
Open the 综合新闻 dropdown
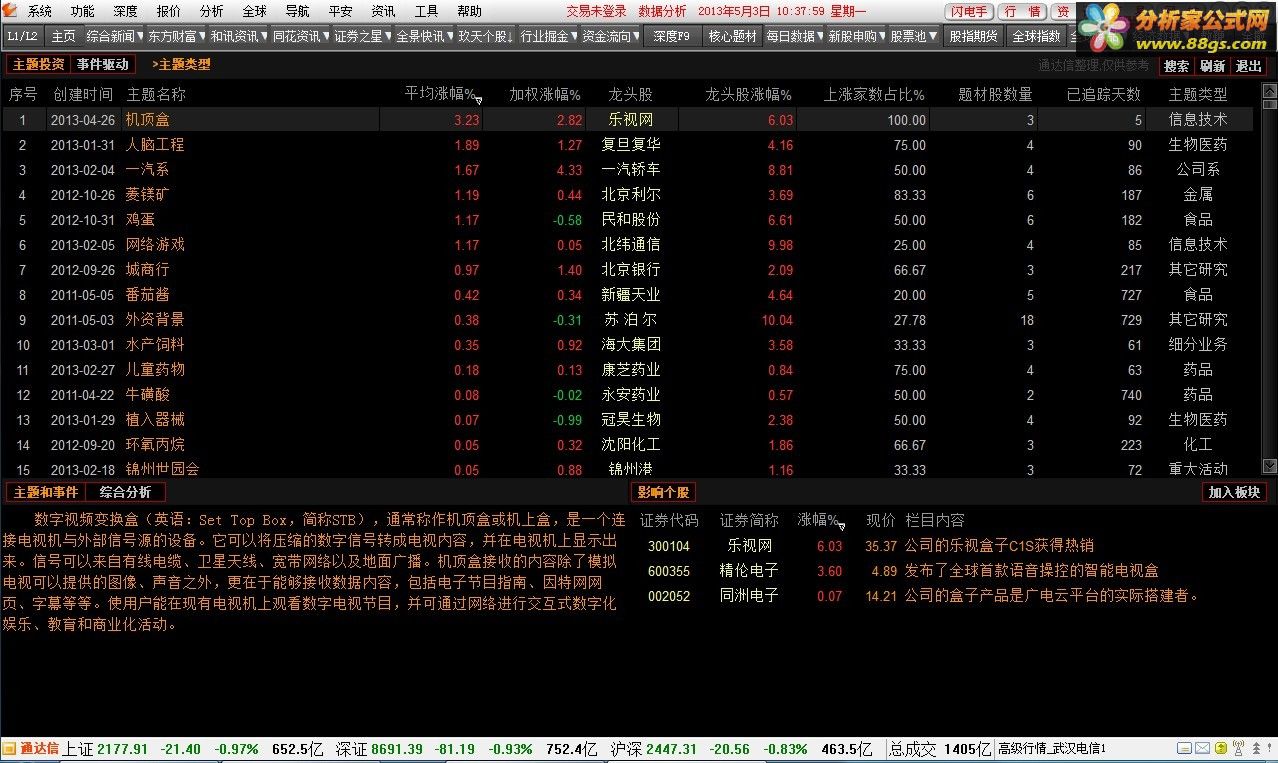116,36
